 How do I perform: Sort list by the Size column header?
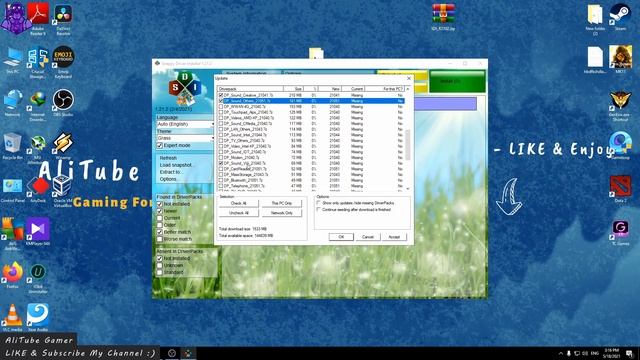(293, 89)
